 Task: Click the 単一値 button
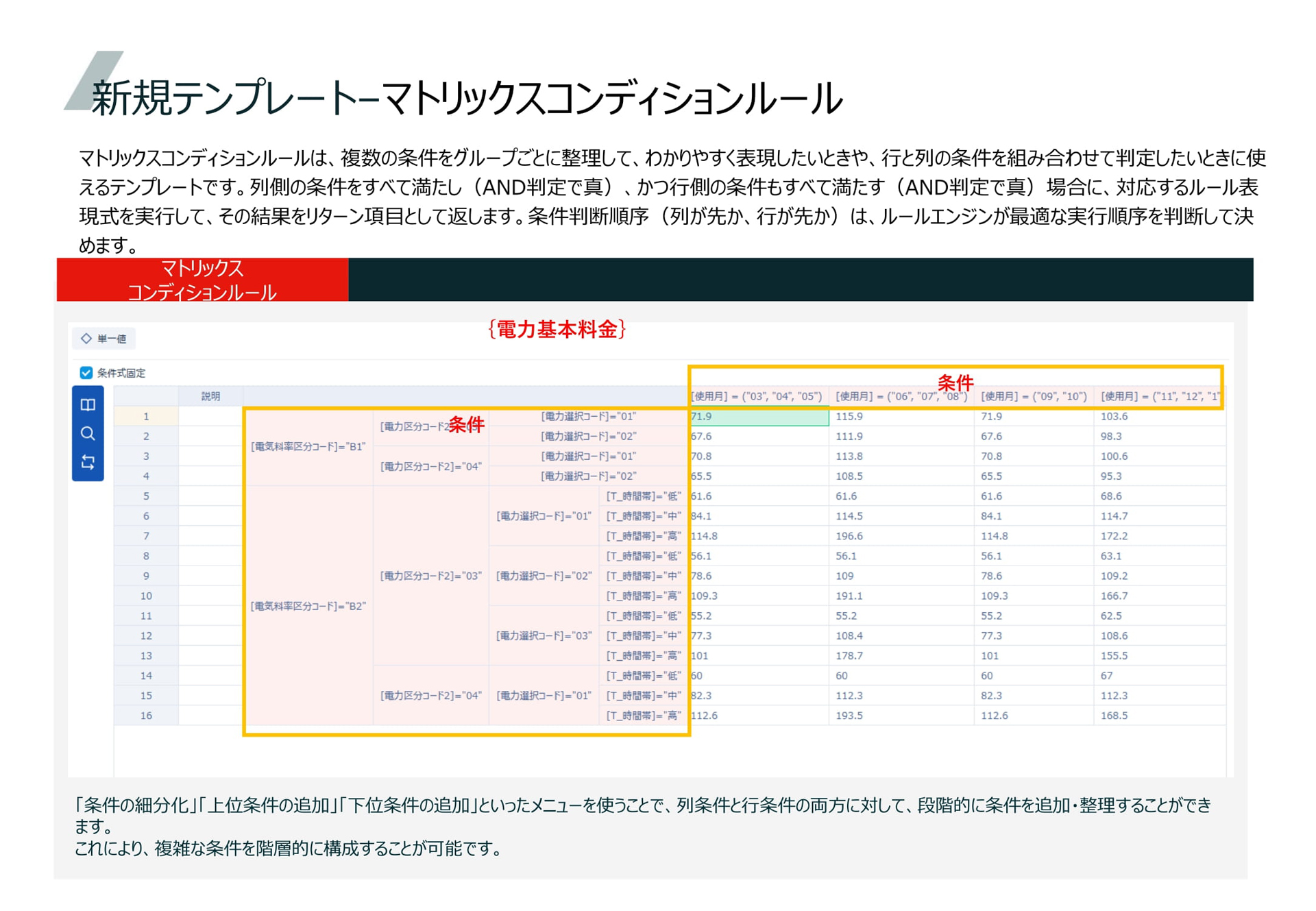104,339
